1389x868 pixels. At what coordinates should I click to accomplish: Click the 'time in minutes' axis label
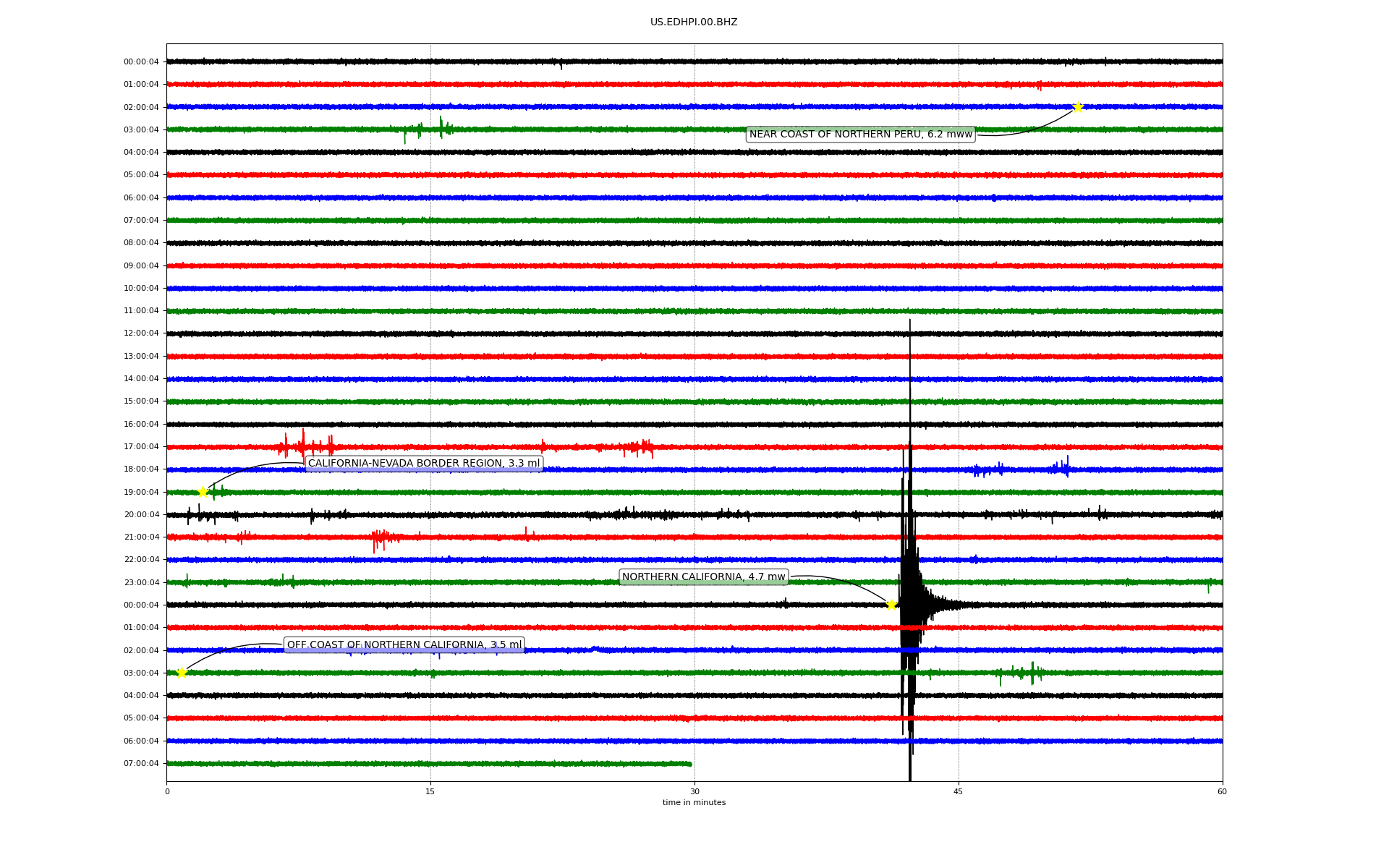[x=694, y=803]
